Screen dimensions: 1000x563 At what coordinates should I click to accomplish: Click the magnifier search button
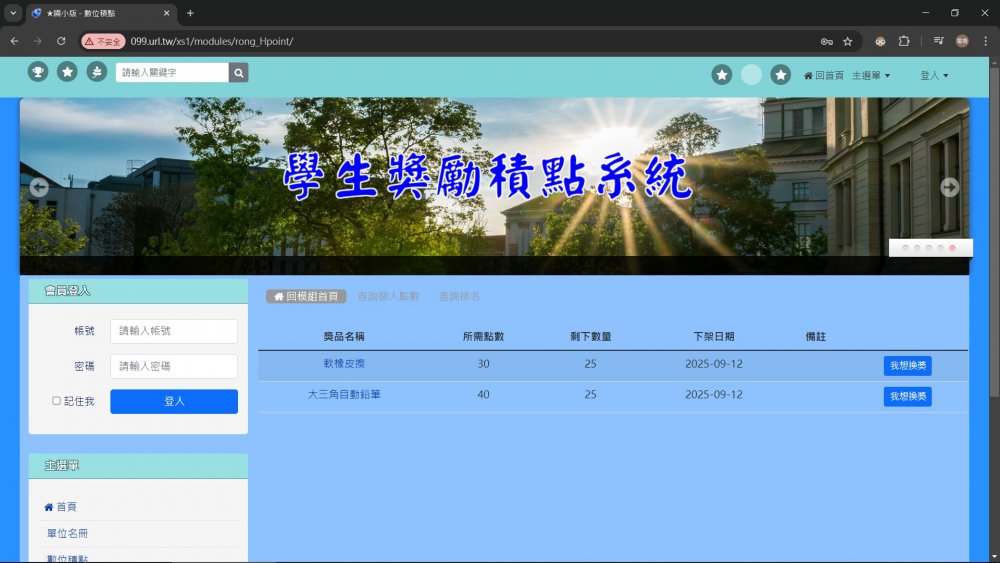point(238,72)
